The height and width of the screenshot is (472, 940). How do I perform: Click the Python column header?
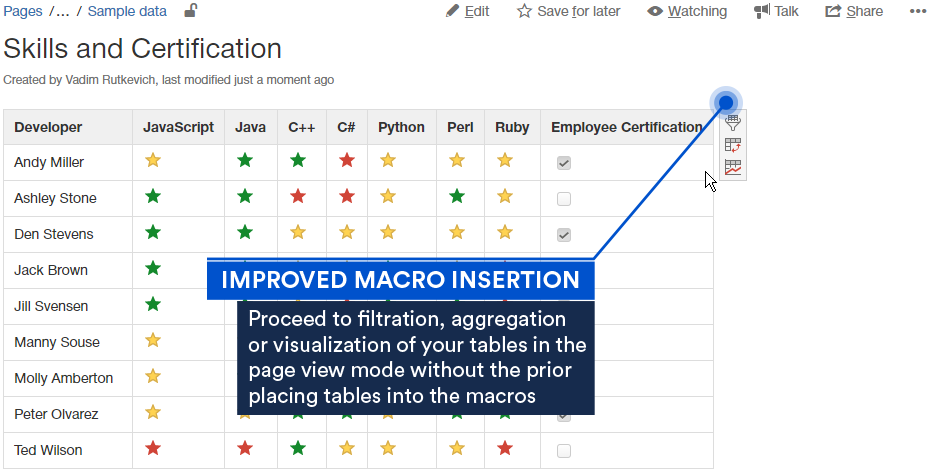pos(401,127)
